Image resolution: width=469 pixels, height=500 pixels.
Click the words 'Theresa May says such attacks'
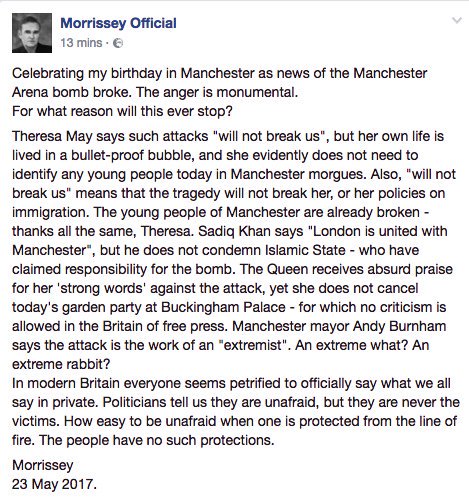(x=110, y=136)
